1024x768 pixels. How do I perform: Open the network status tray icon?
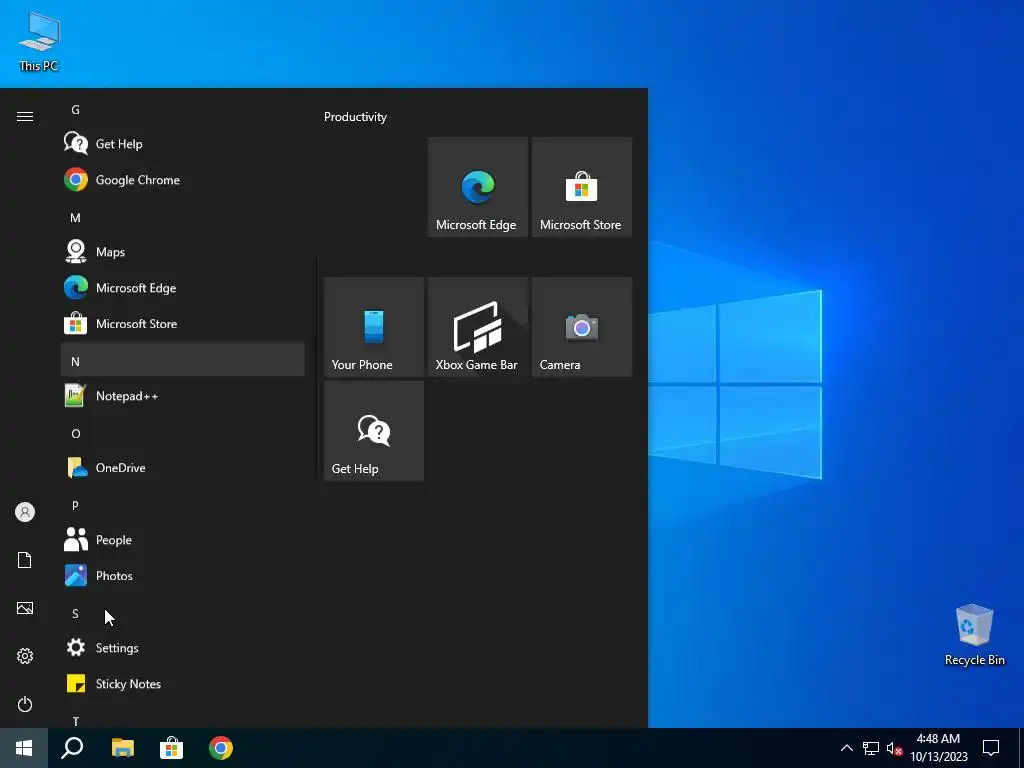[x=871, y=748]
